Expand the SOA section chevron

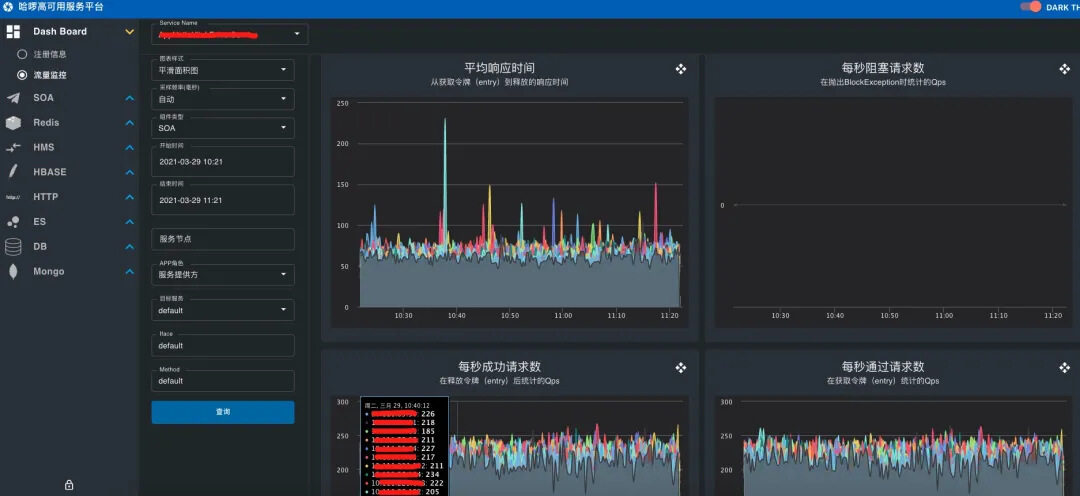pos(129,98)
